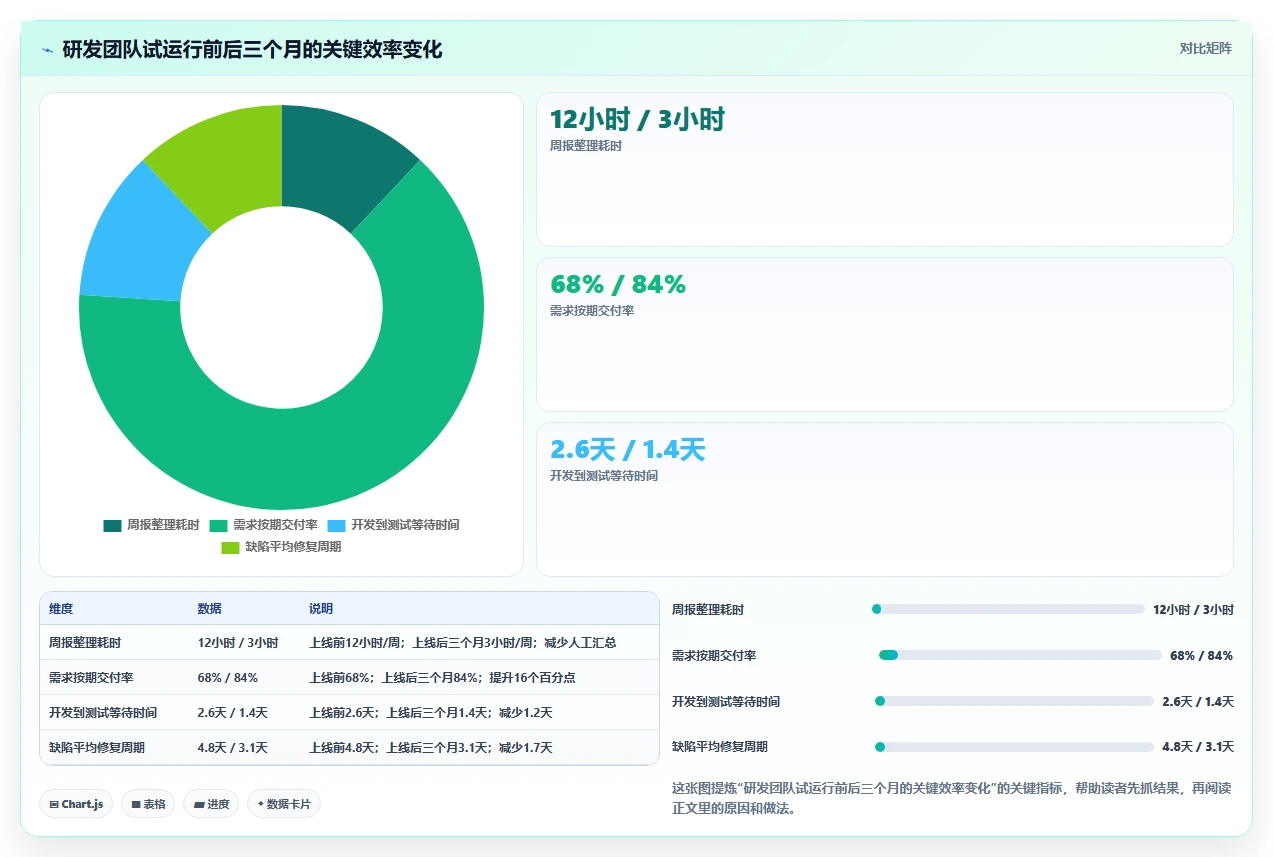
Task: Click the 表格 tag chip
Action: [148, 804]
